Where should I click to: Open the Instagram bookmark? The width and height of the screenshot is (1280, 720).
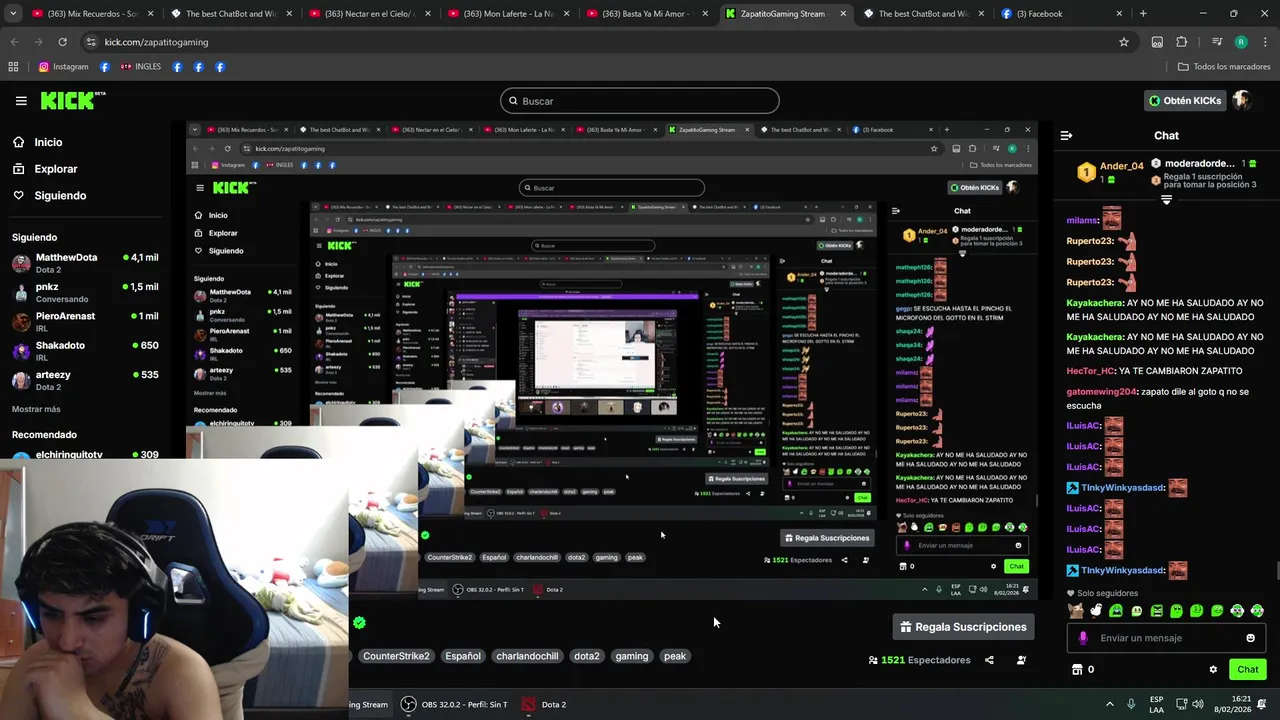64,67
